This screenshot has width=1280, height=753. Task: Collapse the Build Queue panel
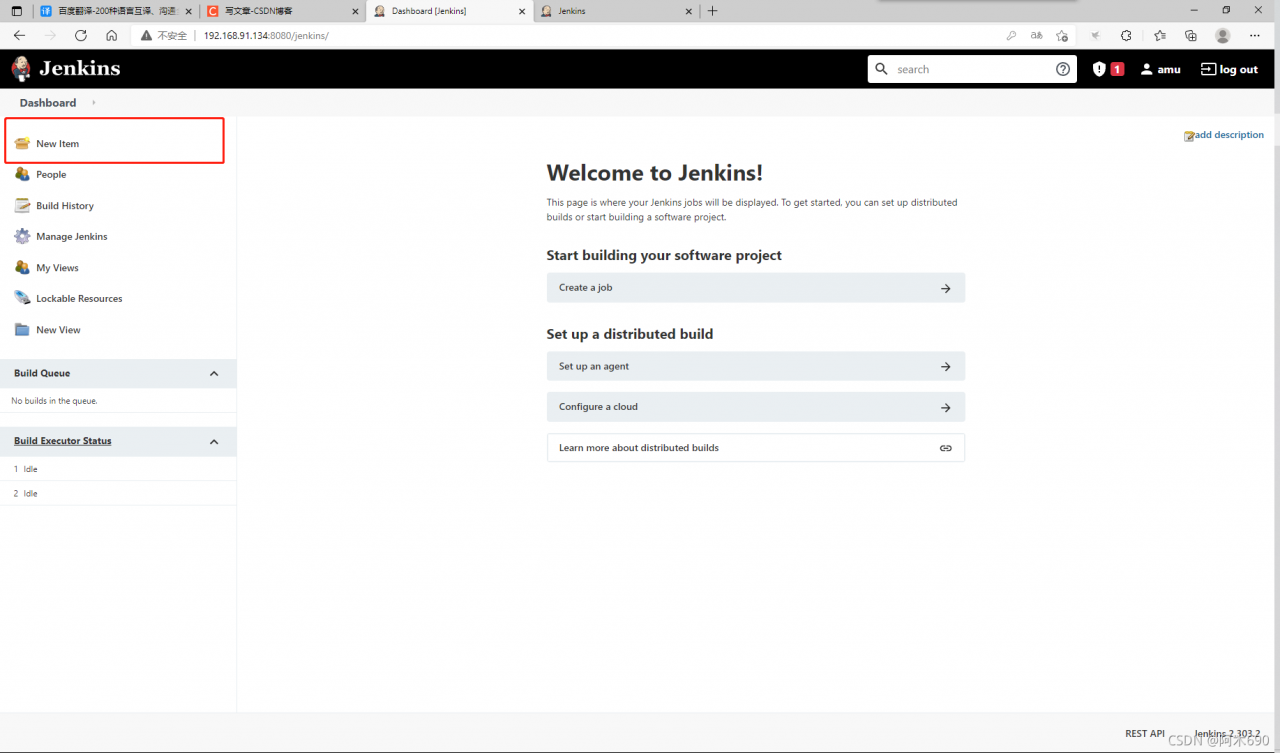[214, 373]
